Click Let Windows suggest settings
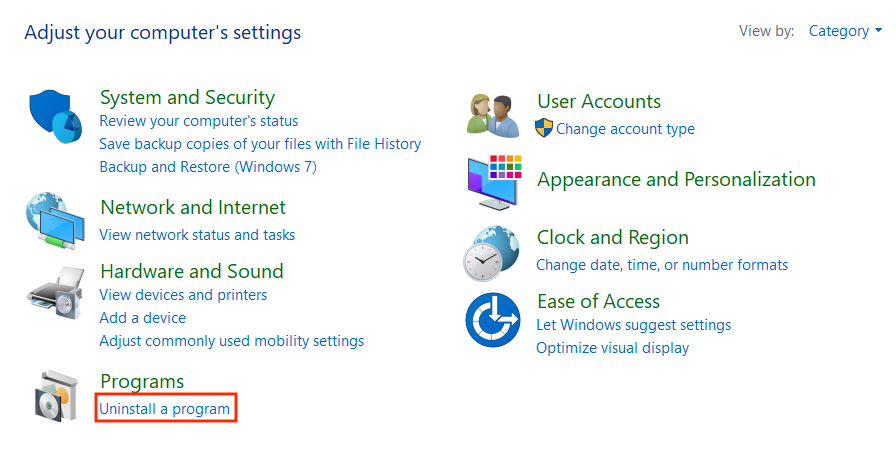Image resolution: width=896 pixels, height=465 pixels. click(633, 325)
